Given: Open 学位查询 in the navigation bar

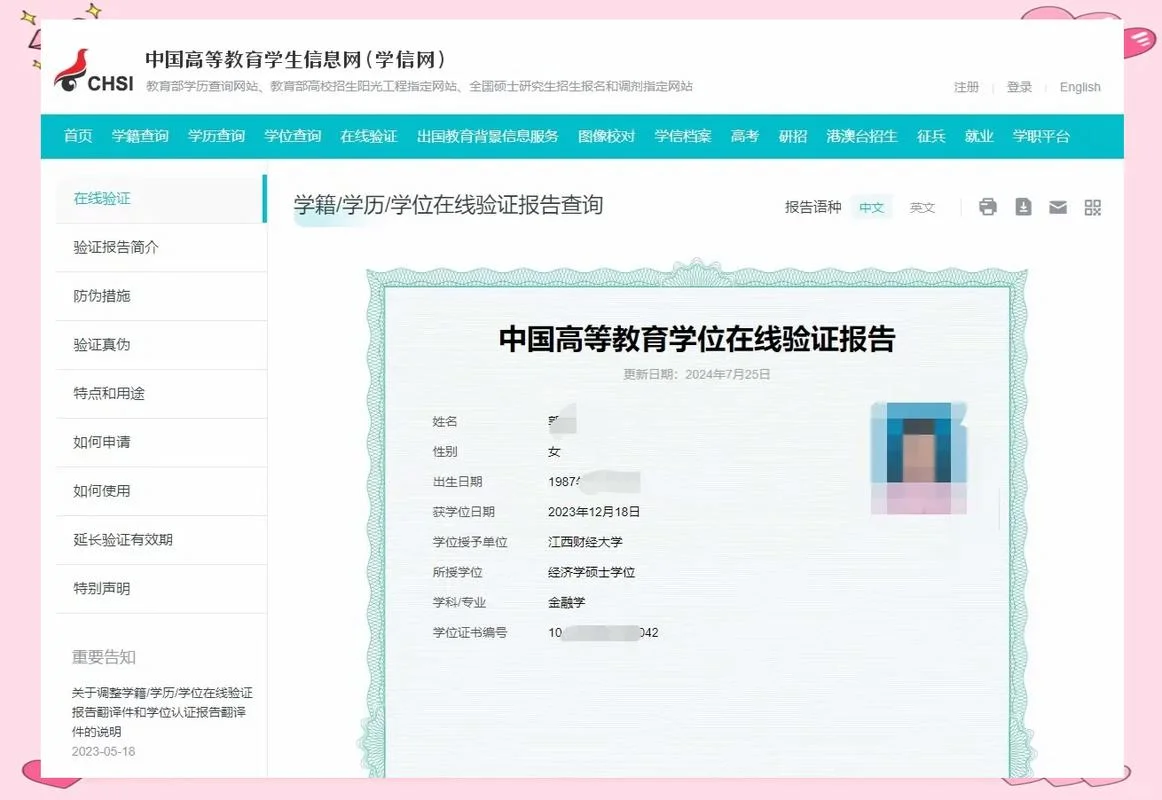Looking at the screenshot, I should pos(293,136).
